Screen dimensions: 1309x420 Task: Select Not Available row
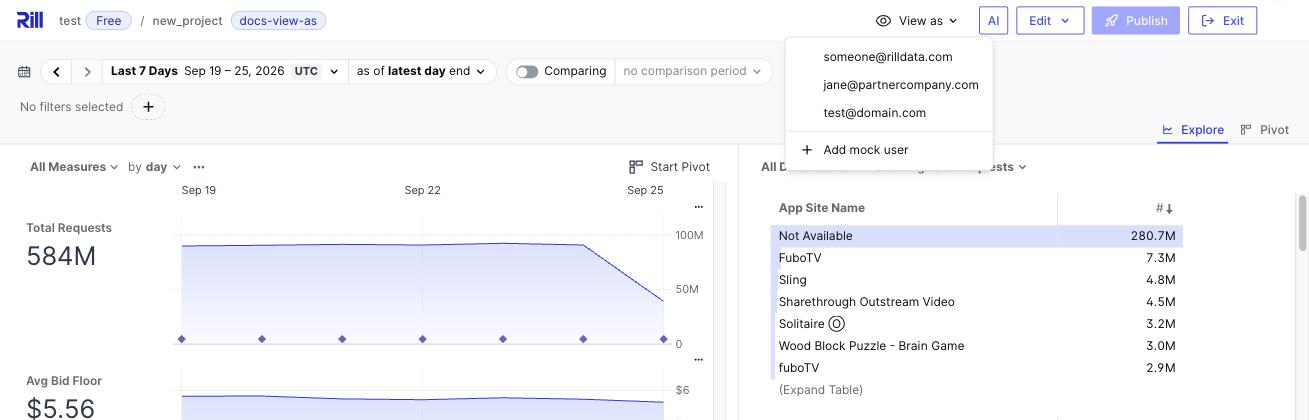point(977,236)
